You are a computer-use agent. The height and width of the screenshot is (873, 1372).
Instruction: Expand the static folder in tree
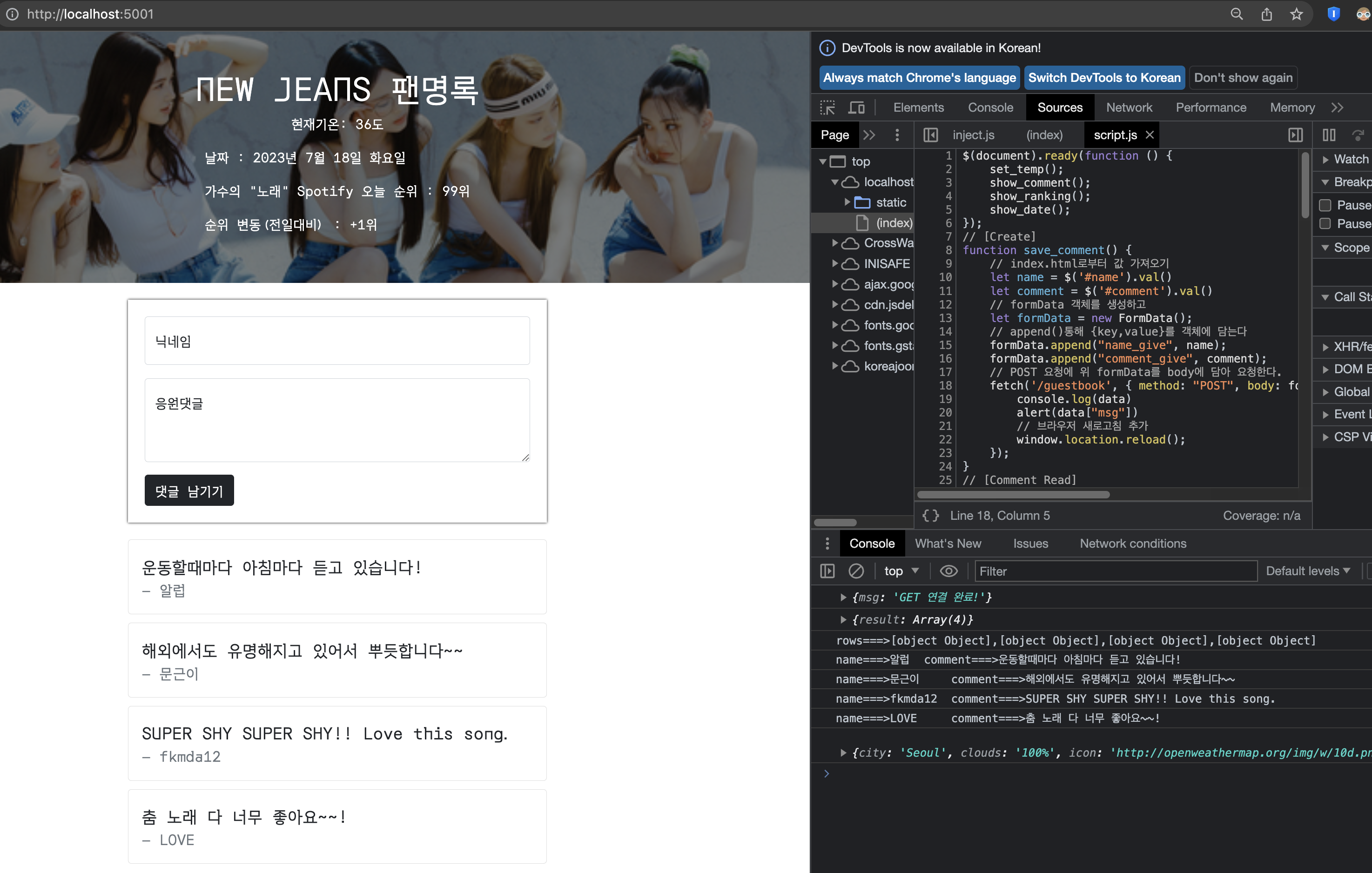(847, 202)
